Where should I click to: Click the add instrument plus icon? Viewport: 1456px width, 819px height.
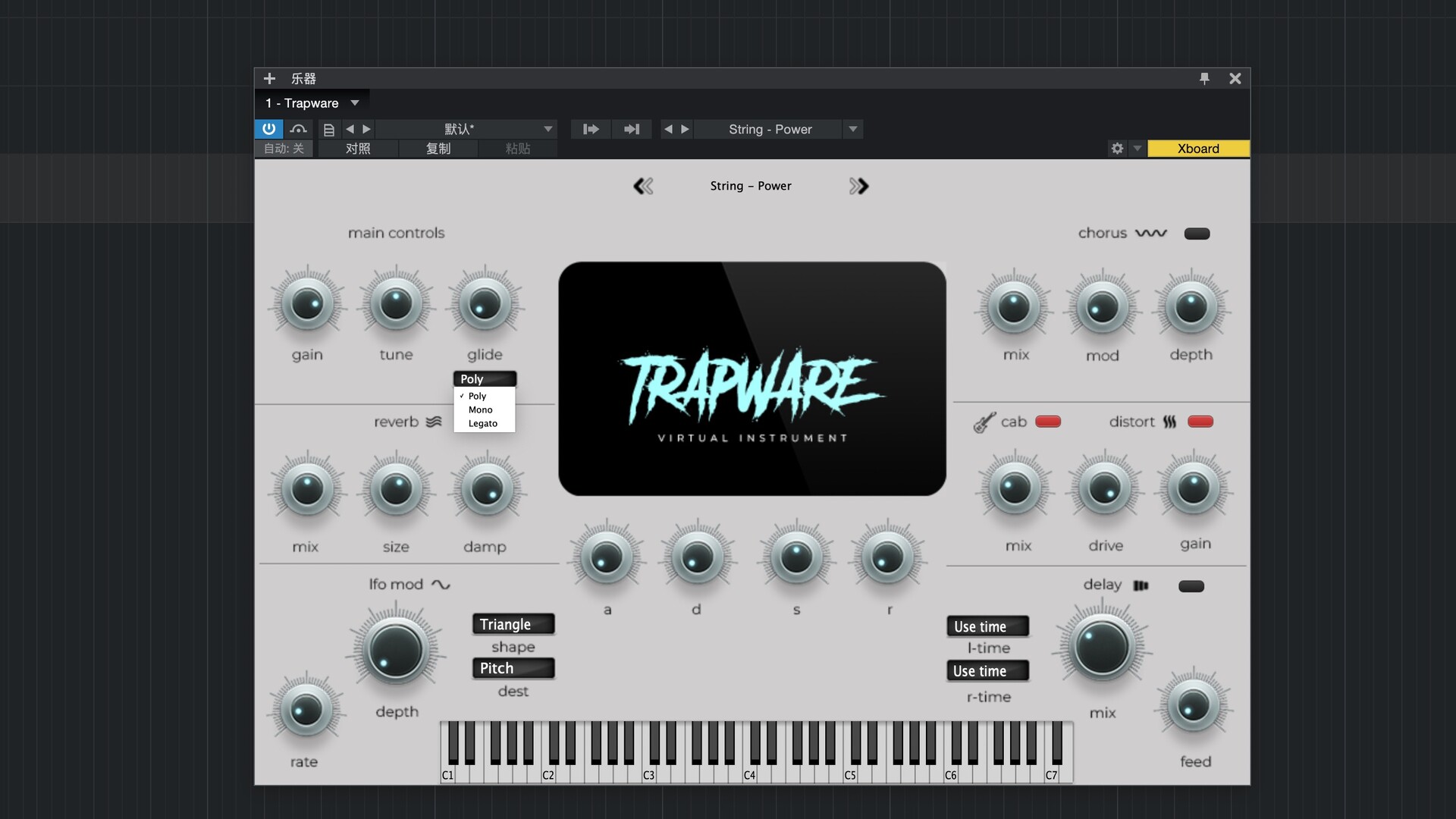[x=269, y=78]
